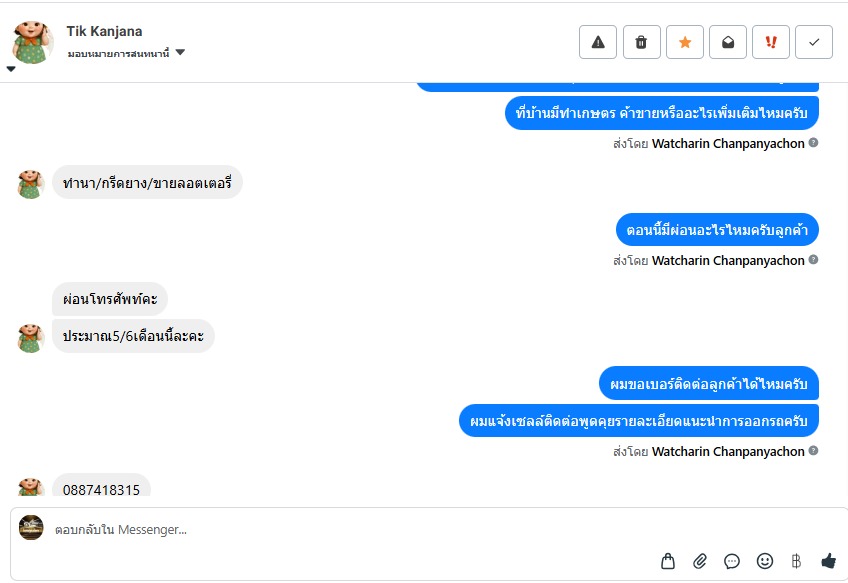
Task: Open the shopping bag icon in reply box
Action: tap(668, 561)
